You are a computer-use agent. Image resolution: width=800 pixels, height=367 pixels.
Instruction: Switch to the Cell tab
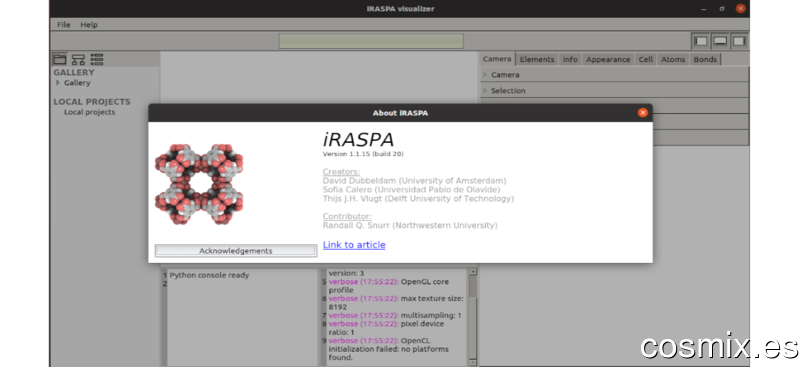coord(645,59)
